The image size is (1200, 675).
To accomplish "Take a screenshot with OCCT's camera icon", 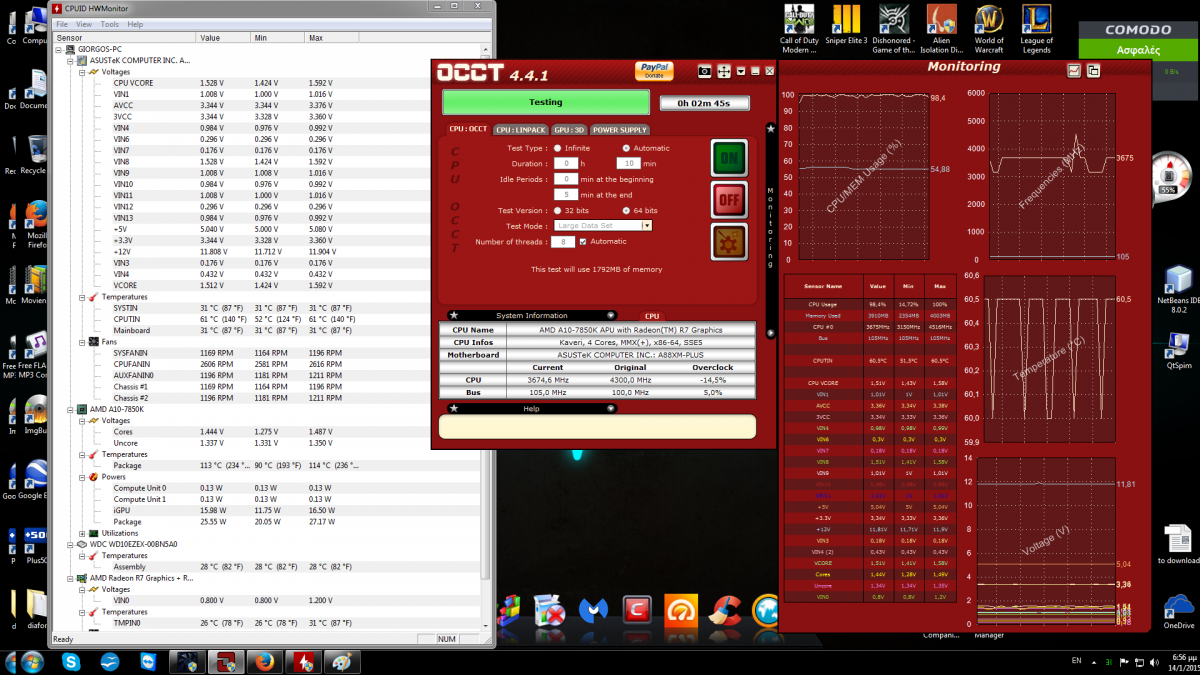I will (704, 71).
